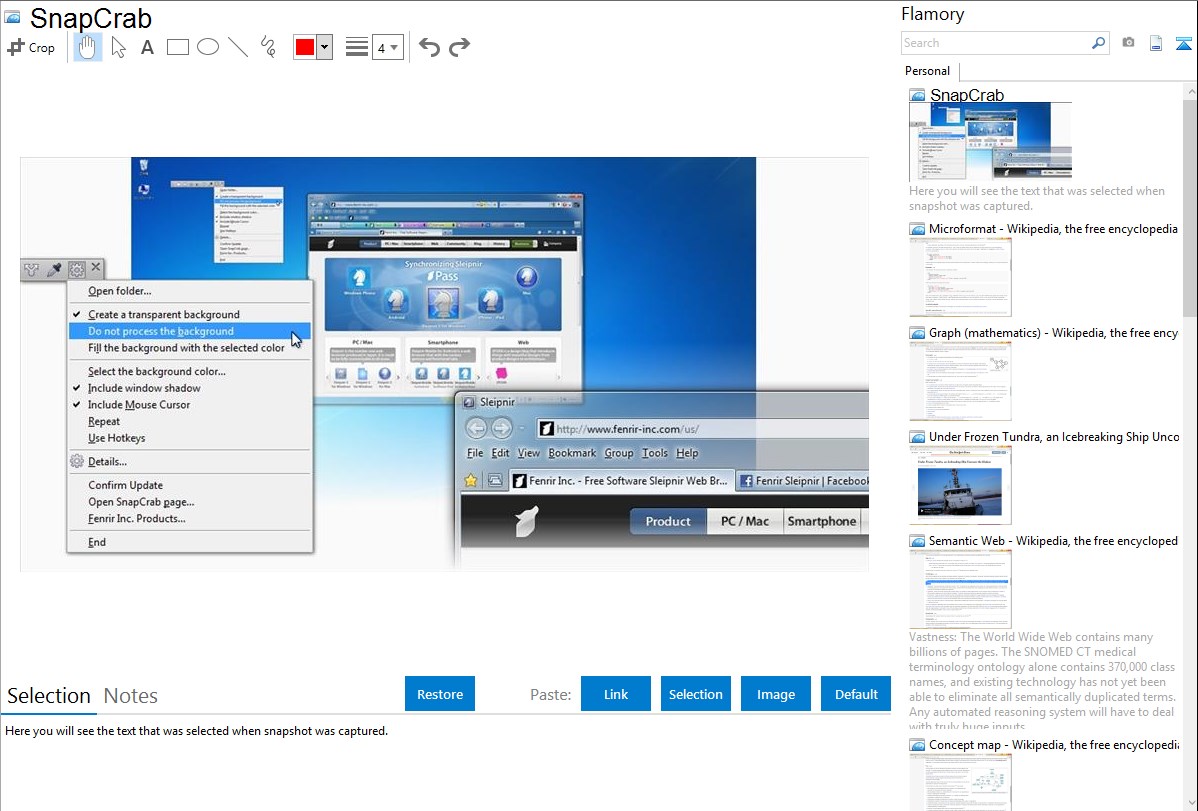Click the Restore button

[440, 693]
